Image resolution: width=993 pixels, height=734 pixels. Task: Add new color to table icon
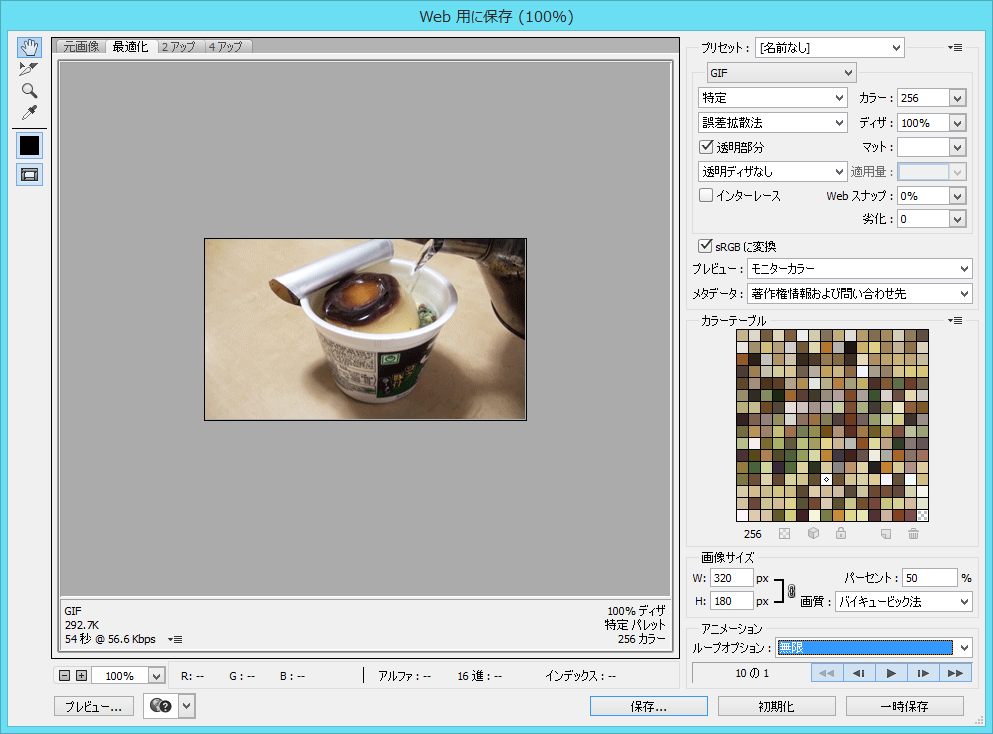[x=886, y=534]
